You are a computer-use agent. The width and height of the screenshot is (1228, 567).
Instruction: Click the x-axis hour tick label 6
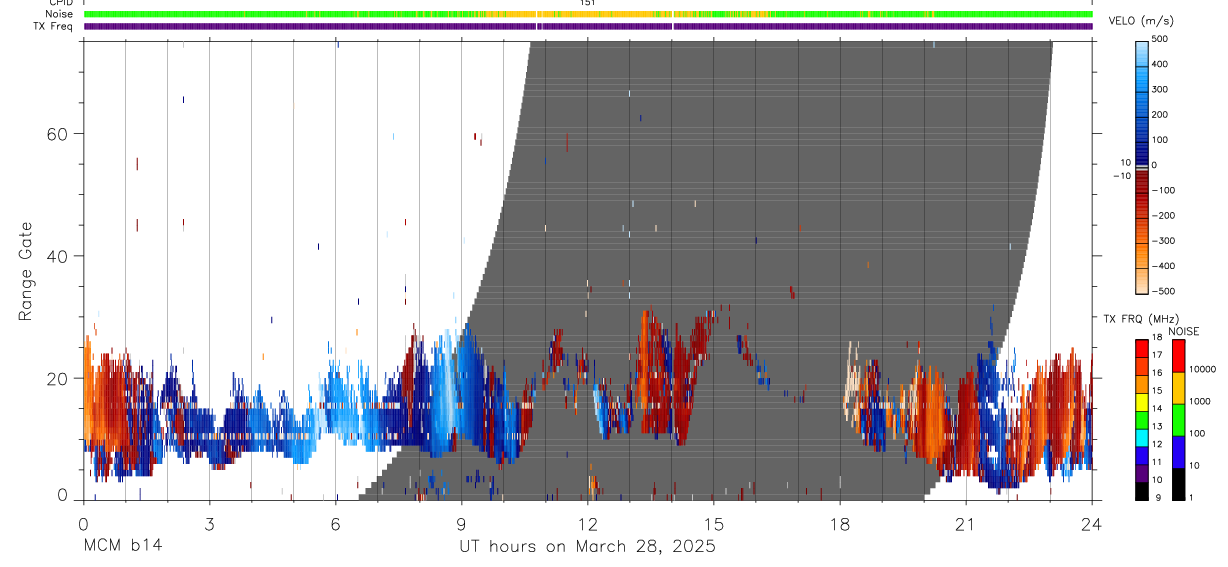coord(335,523)
